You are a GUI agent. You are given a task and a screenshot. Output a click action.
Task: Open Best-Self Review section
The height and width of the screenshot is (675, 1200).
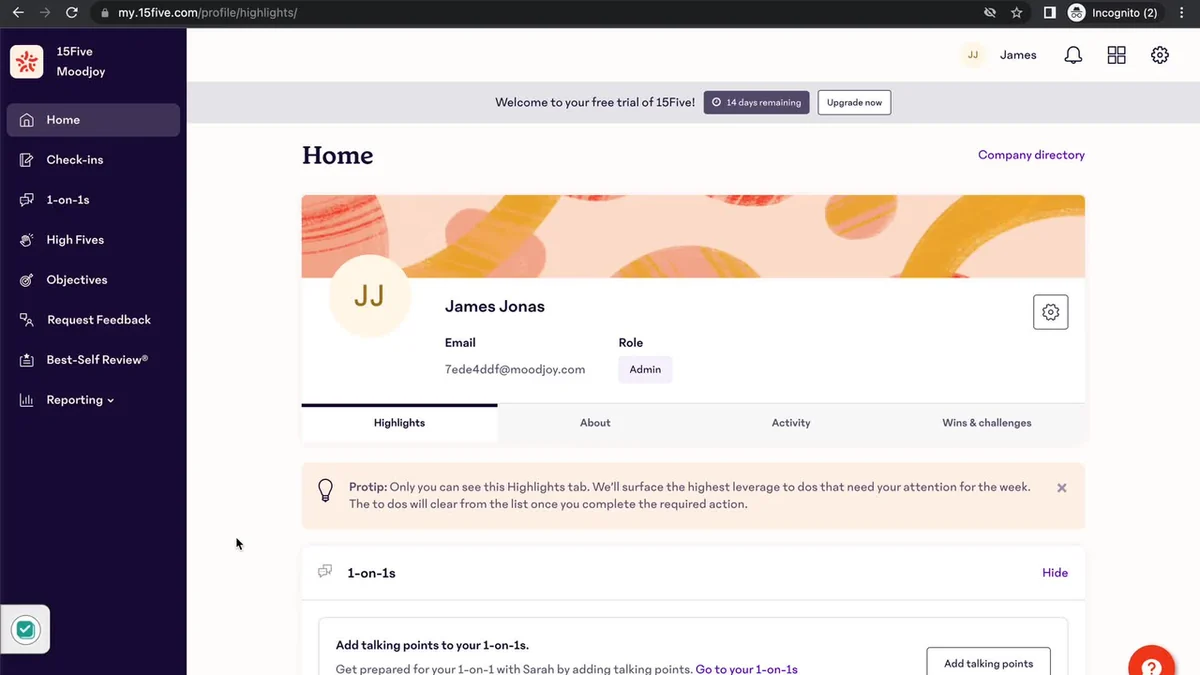tap(93, 360)
